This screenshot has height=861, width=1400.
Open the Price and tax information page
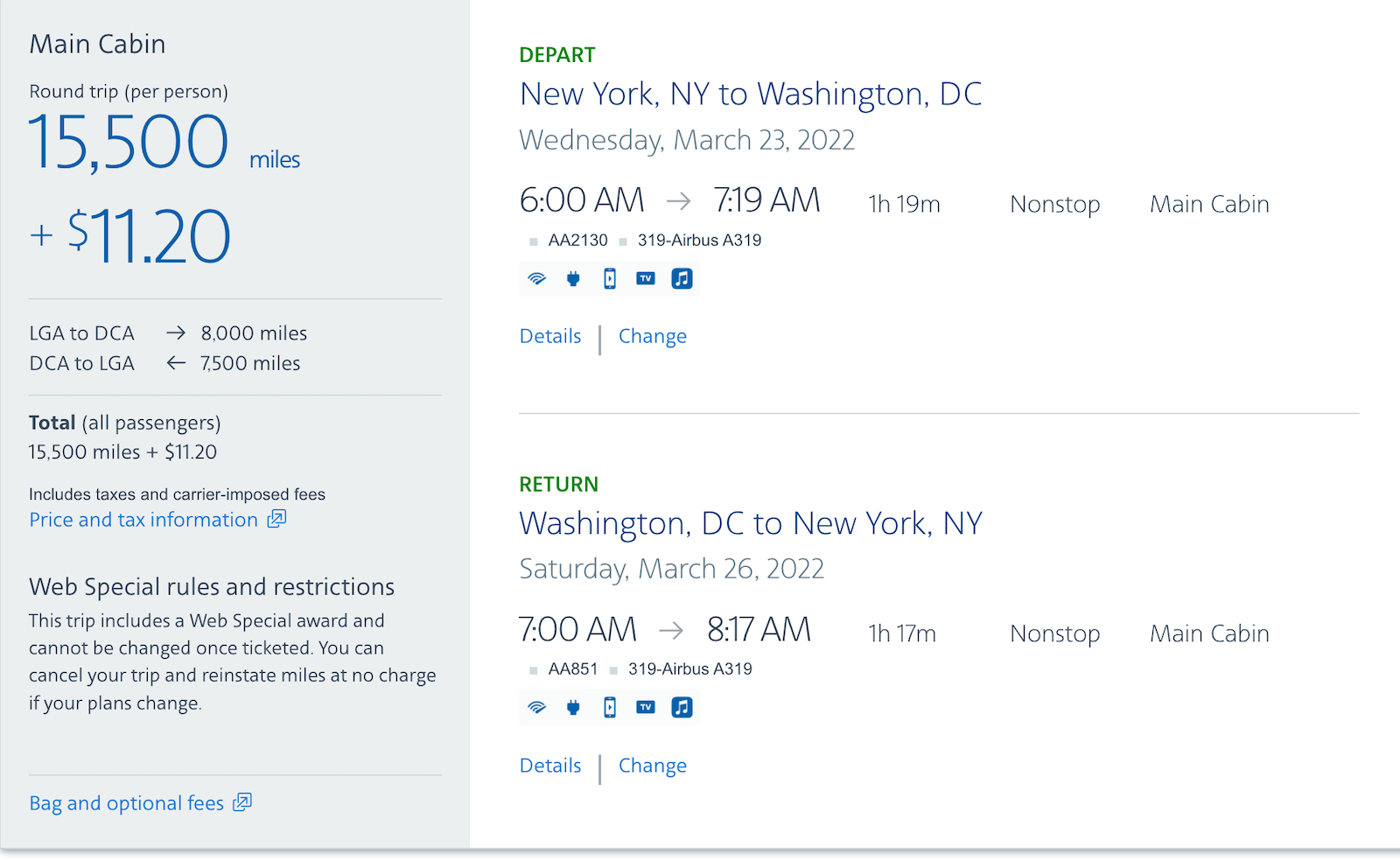[x=143, y=519]
